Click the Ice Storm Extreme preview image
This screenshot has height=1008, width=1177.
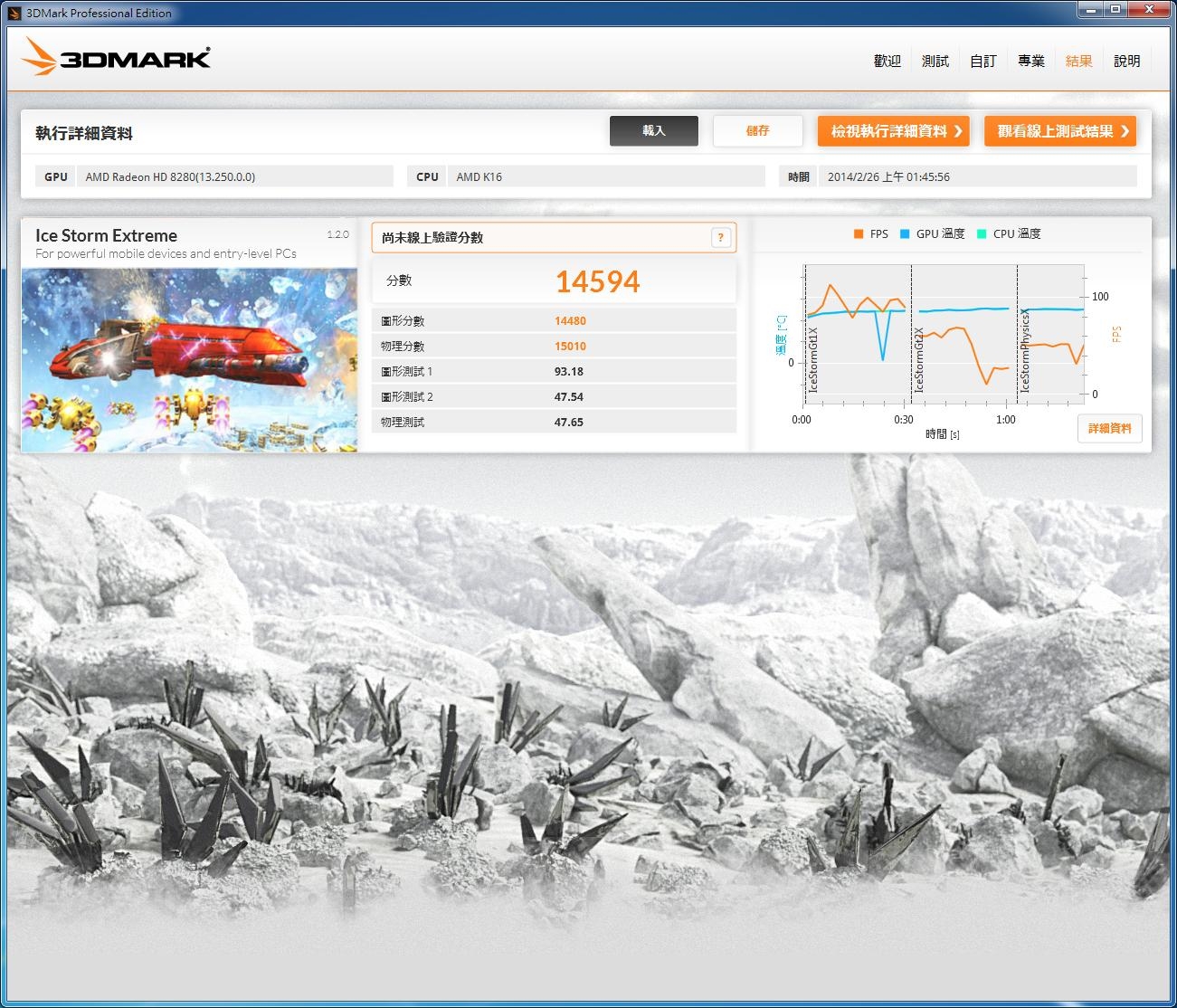[189, 360]
